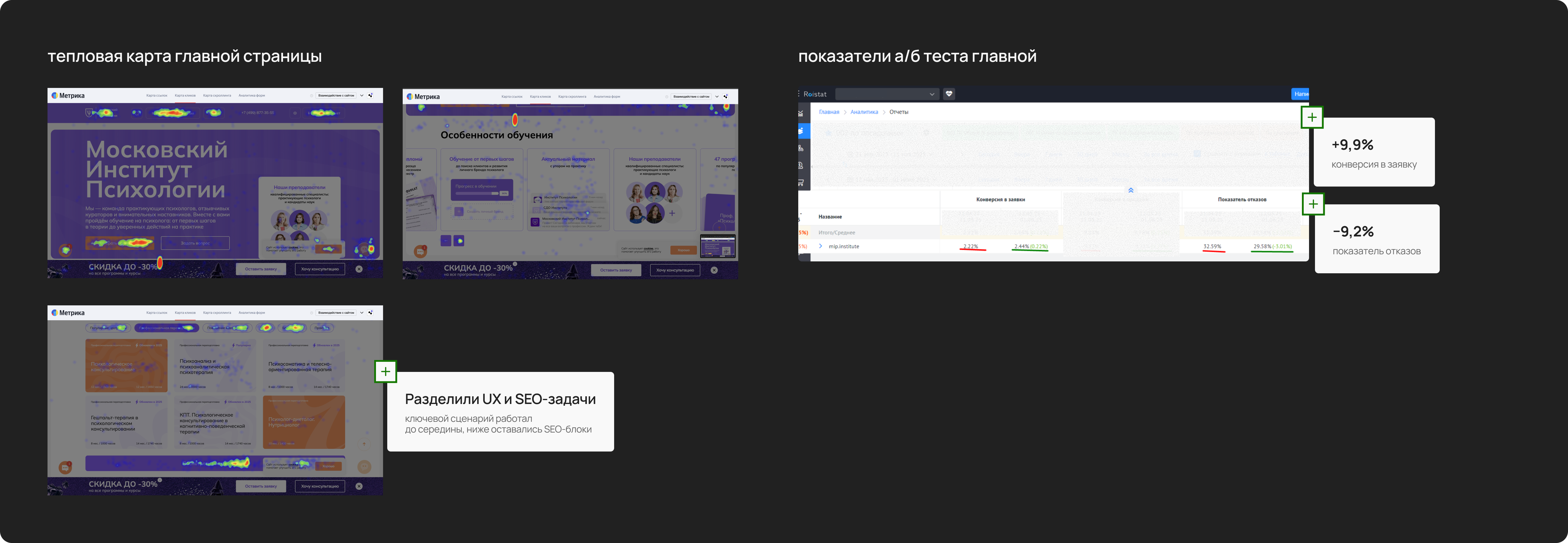Open the Аналитика breadcrumb link
The height and width of the screenshot is (543, 1568).
tap(864, 112)
